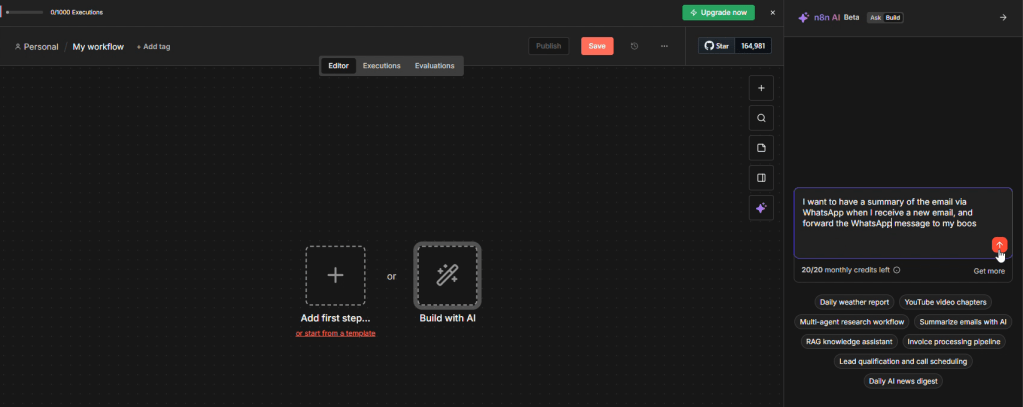The image size is (1023, 407).
Task: Click the green Upgrade now button
Action: pos(718,12)
